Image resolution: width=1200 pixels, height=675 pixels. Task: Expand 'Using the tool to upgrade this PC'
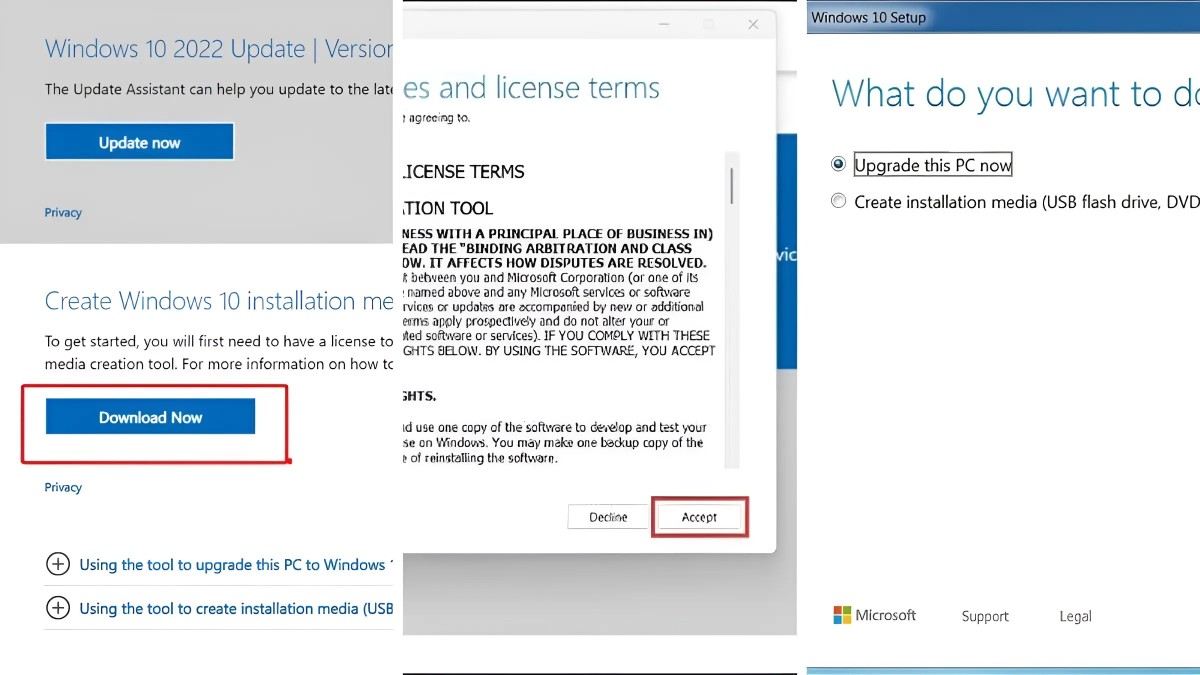[236, 565]
